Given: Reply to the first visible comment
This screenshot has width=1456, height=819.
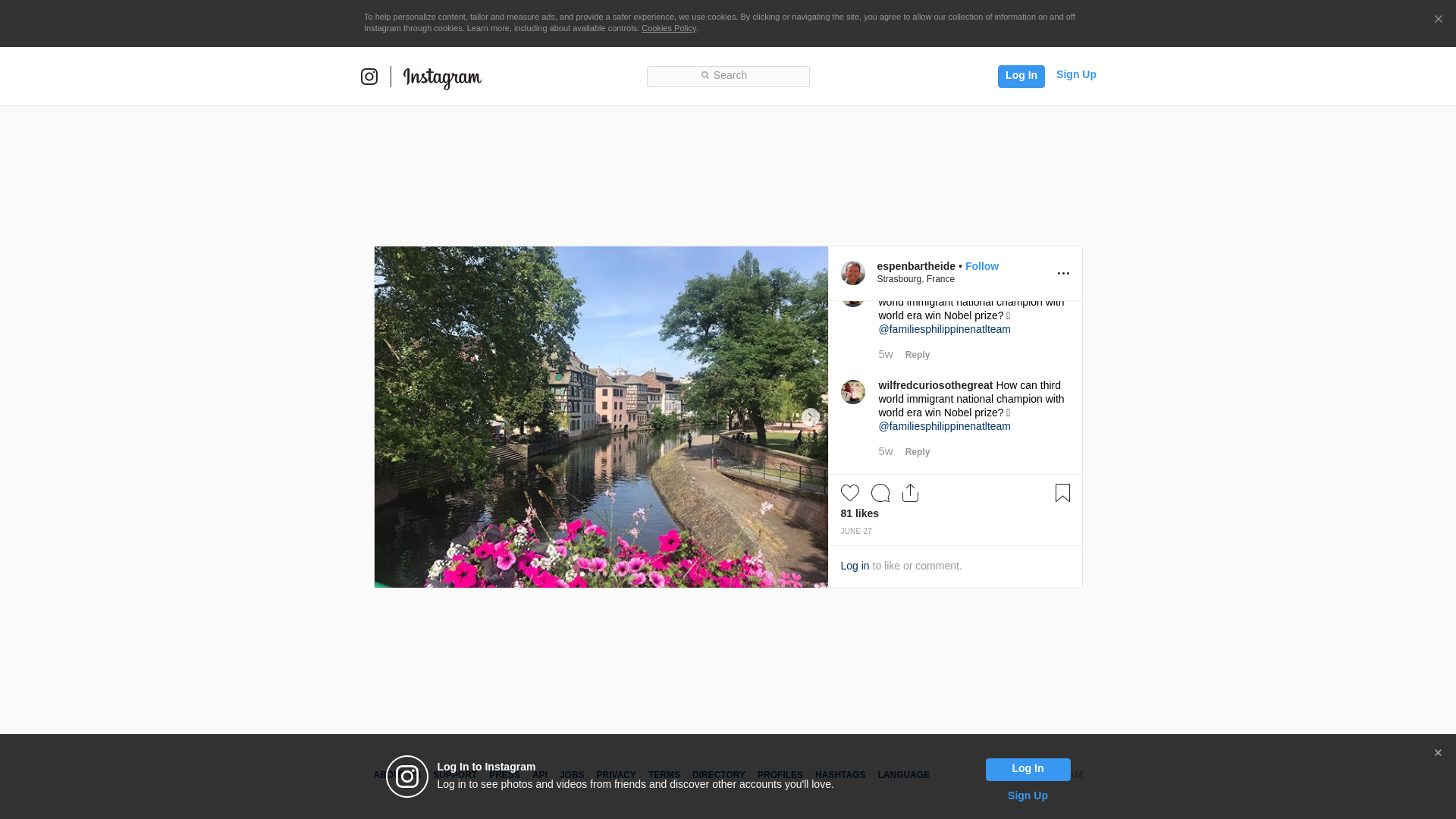Looking at the screenshot, I should 917,355.
